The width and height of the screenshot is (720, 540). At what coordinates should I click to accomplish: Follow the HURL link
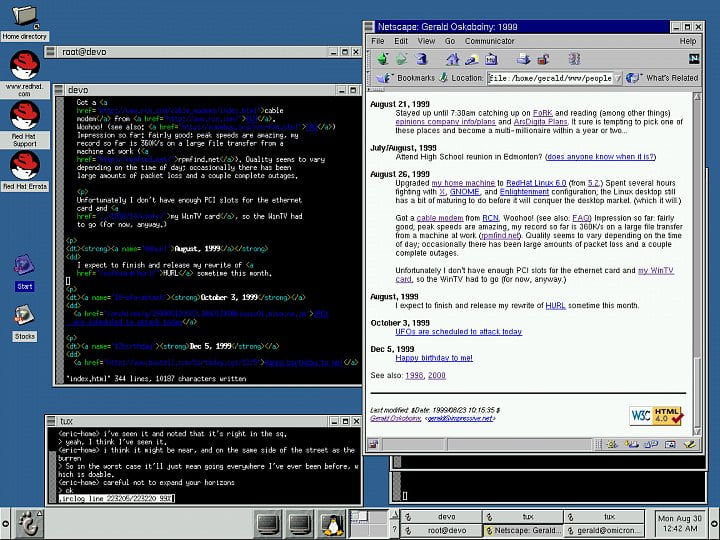click(555, 305)
